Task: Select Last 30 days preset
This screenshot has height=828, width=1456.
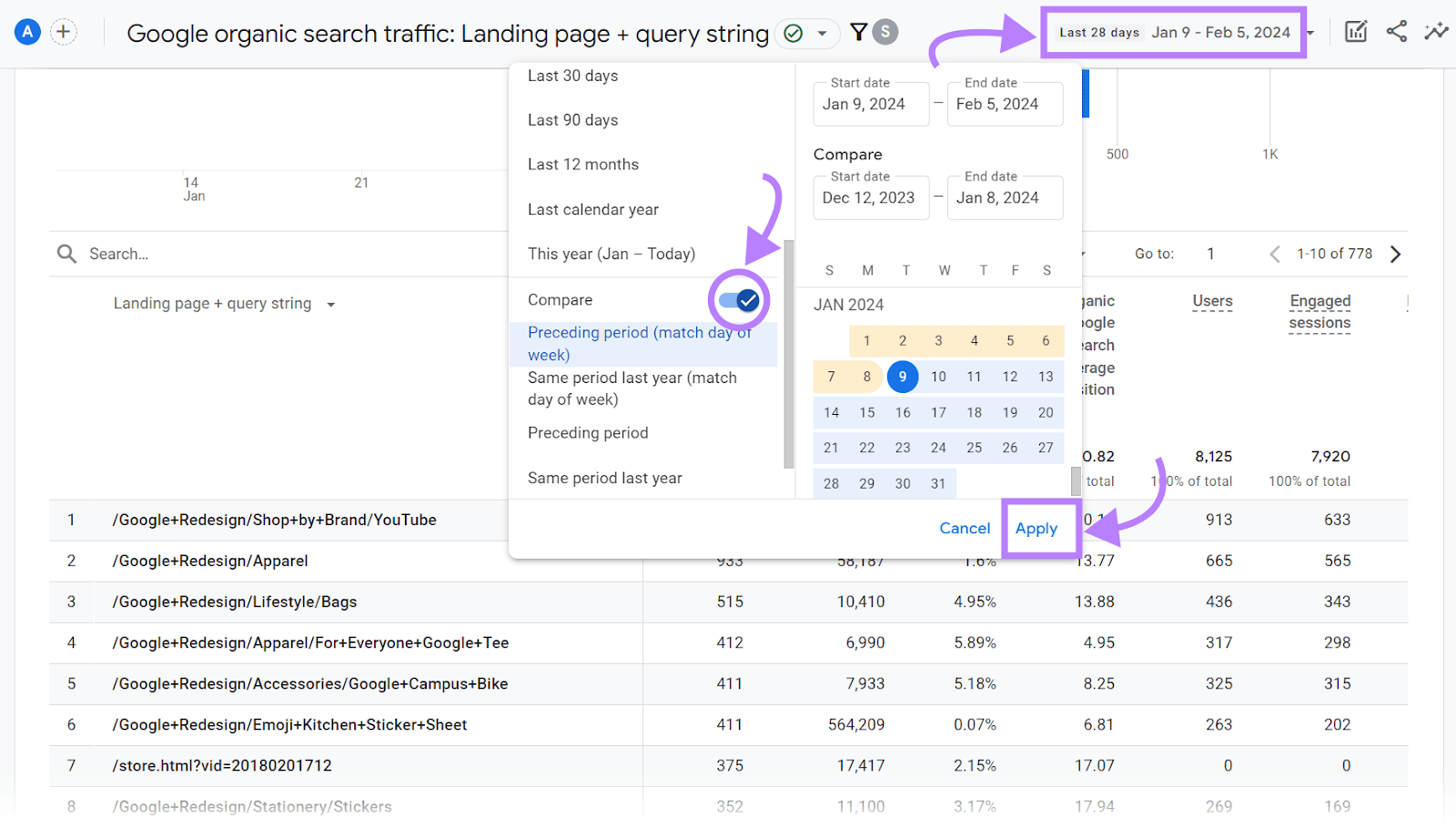Action: click(x=572, y=76)
